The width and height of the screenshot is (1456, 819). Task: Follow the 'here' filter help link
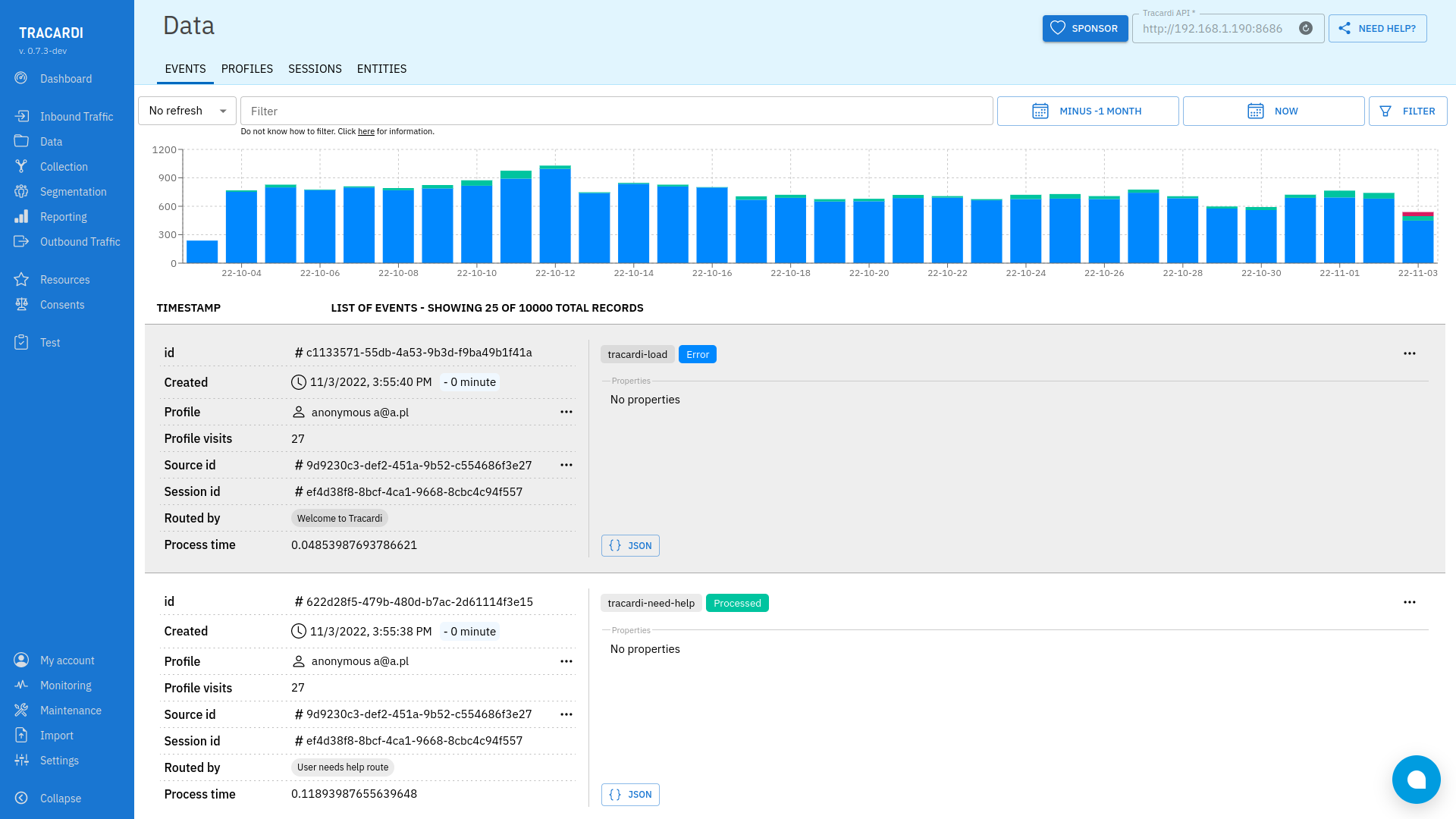366,131
